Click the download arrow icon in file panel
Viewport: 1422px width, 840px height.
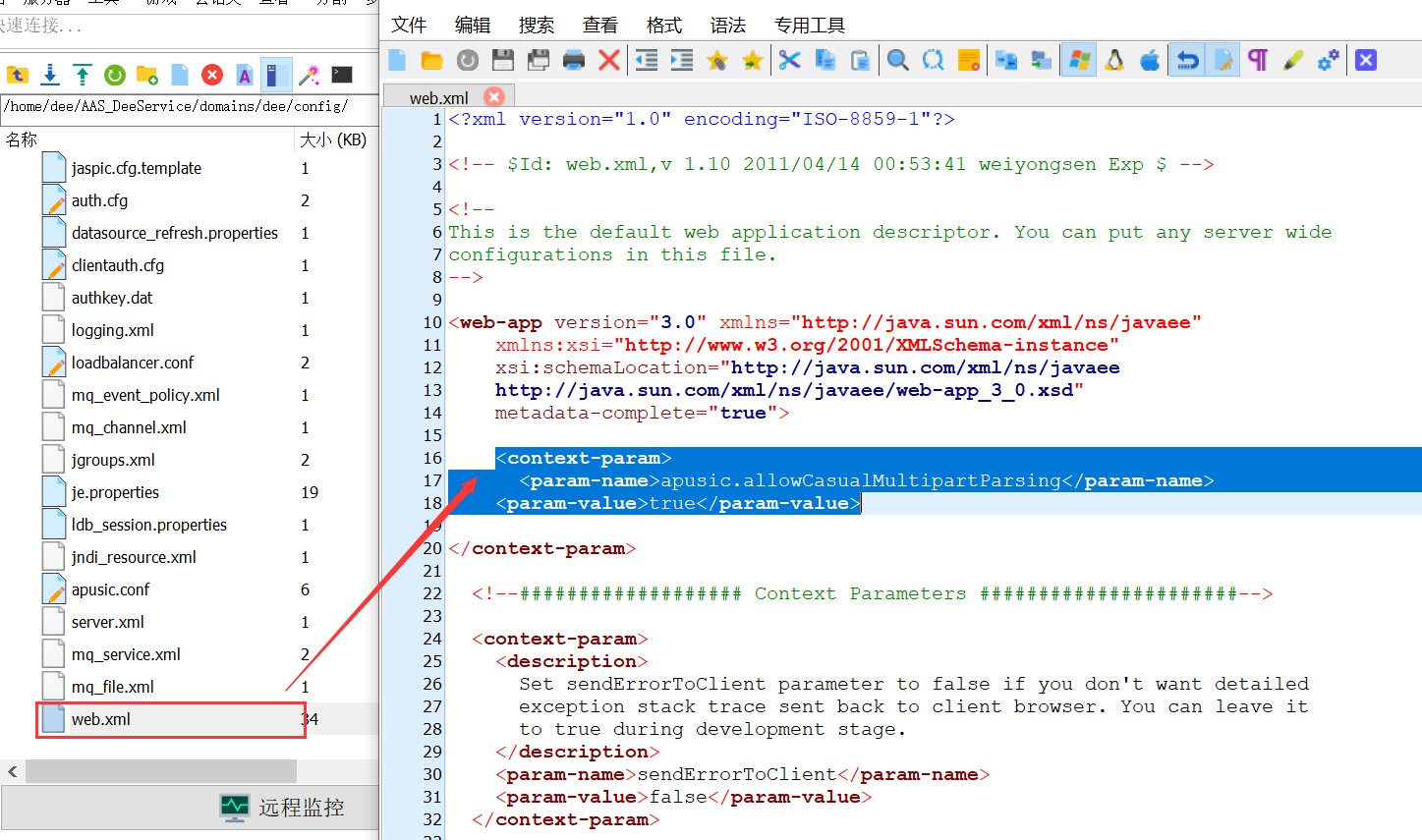tap(50, 75)
